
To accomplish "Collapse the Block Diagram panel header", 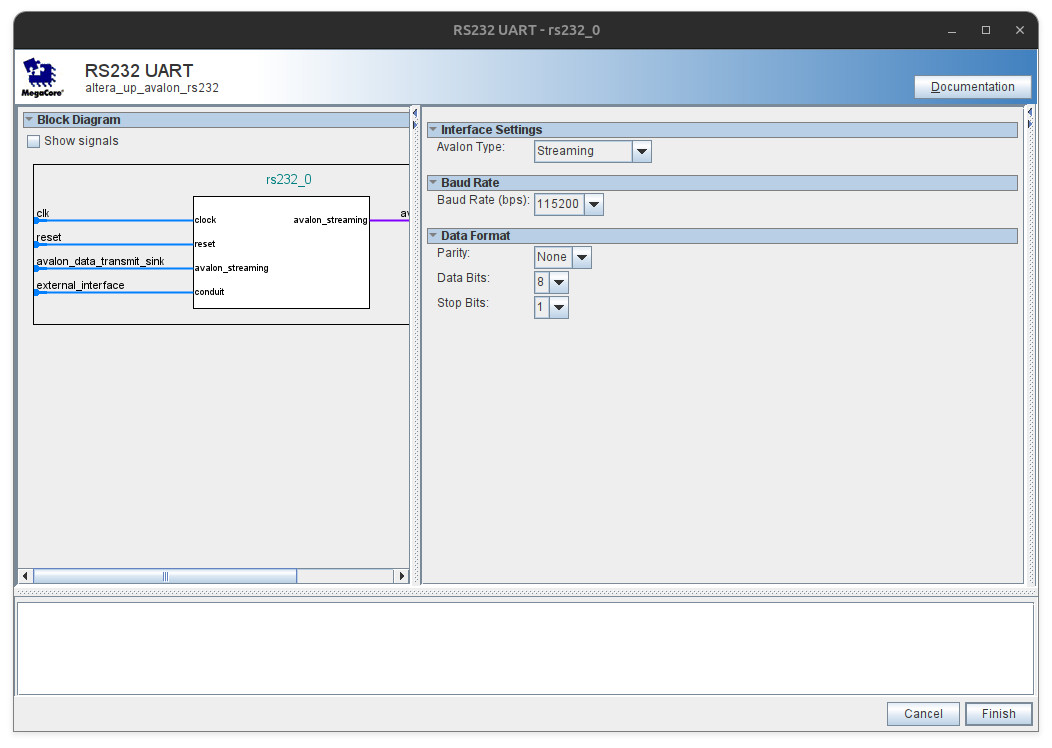I will (29, 120).
